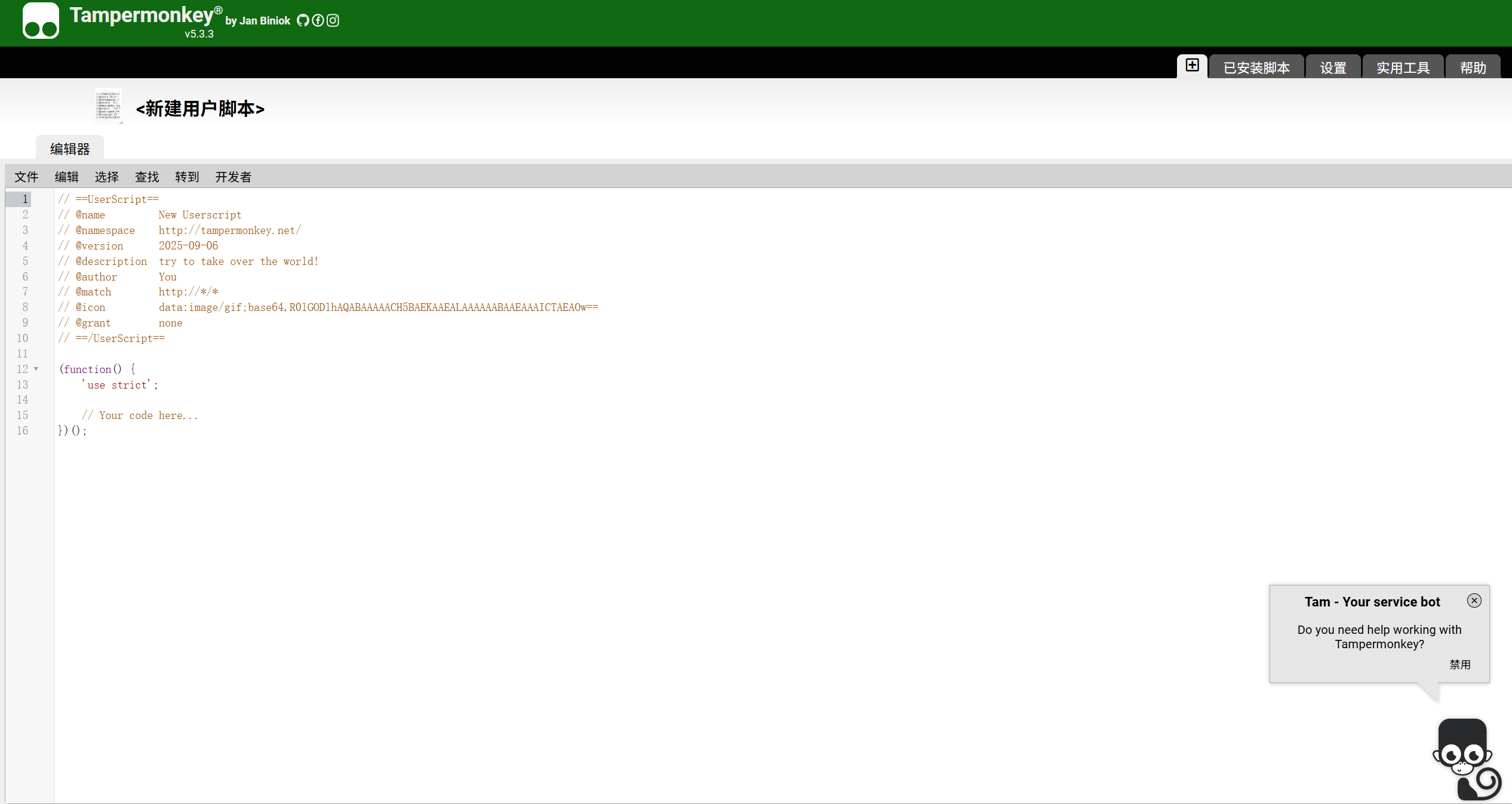Screen dimensions: 1512x804
Task: Click 禁用 in the service bot popup
Action: (1460, 664)
